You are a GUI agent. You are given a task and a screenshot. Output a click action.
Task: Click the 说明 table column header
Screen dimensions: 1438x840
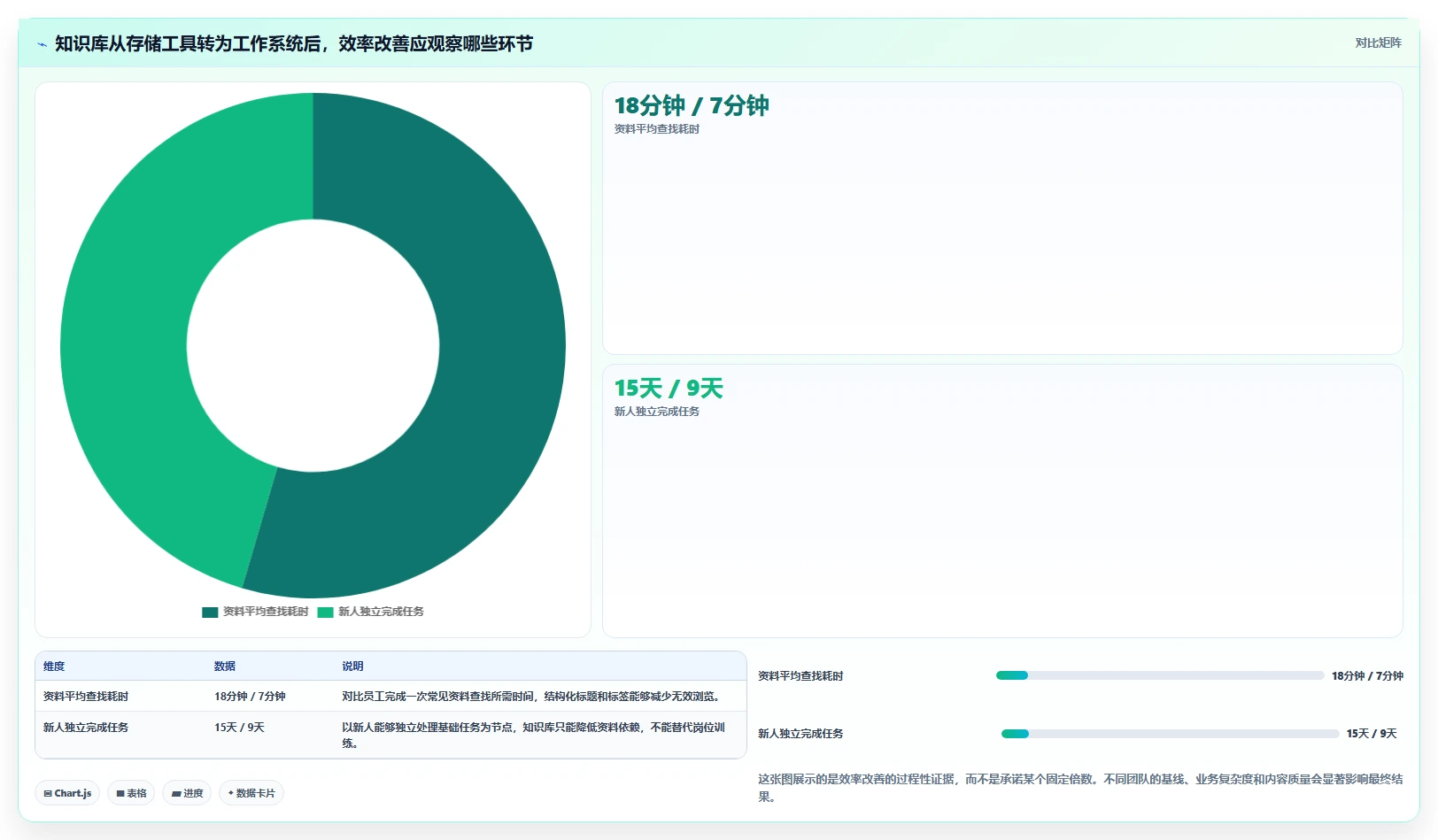tap(353, 667)
